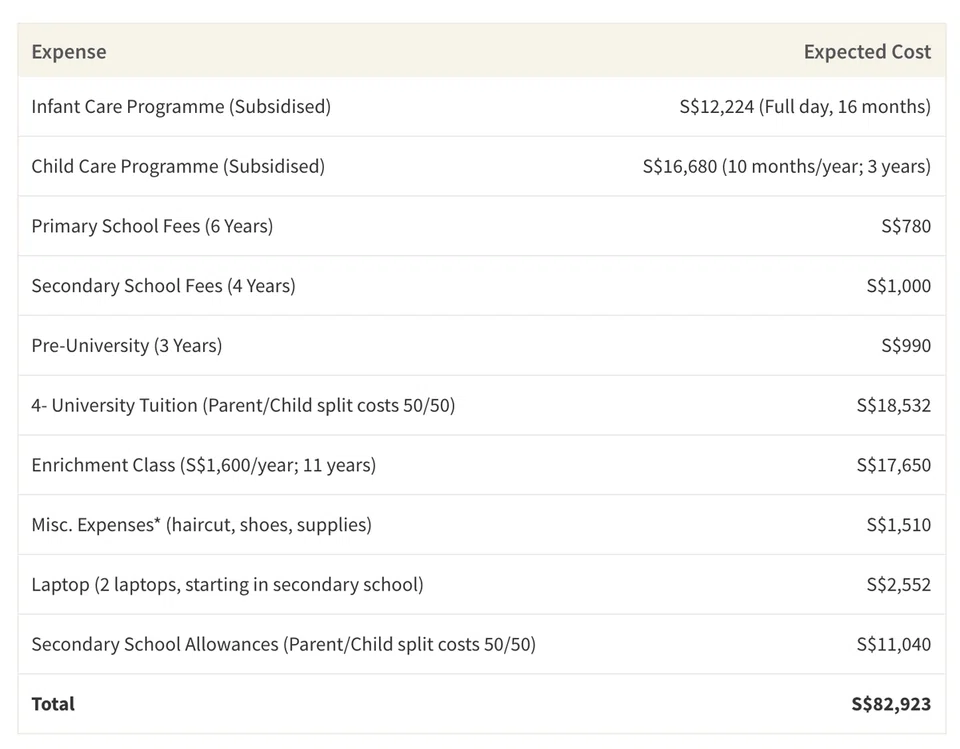Select the Secondary School Allowances row label
Screen dimensions: 960x749
click(283, 645)
